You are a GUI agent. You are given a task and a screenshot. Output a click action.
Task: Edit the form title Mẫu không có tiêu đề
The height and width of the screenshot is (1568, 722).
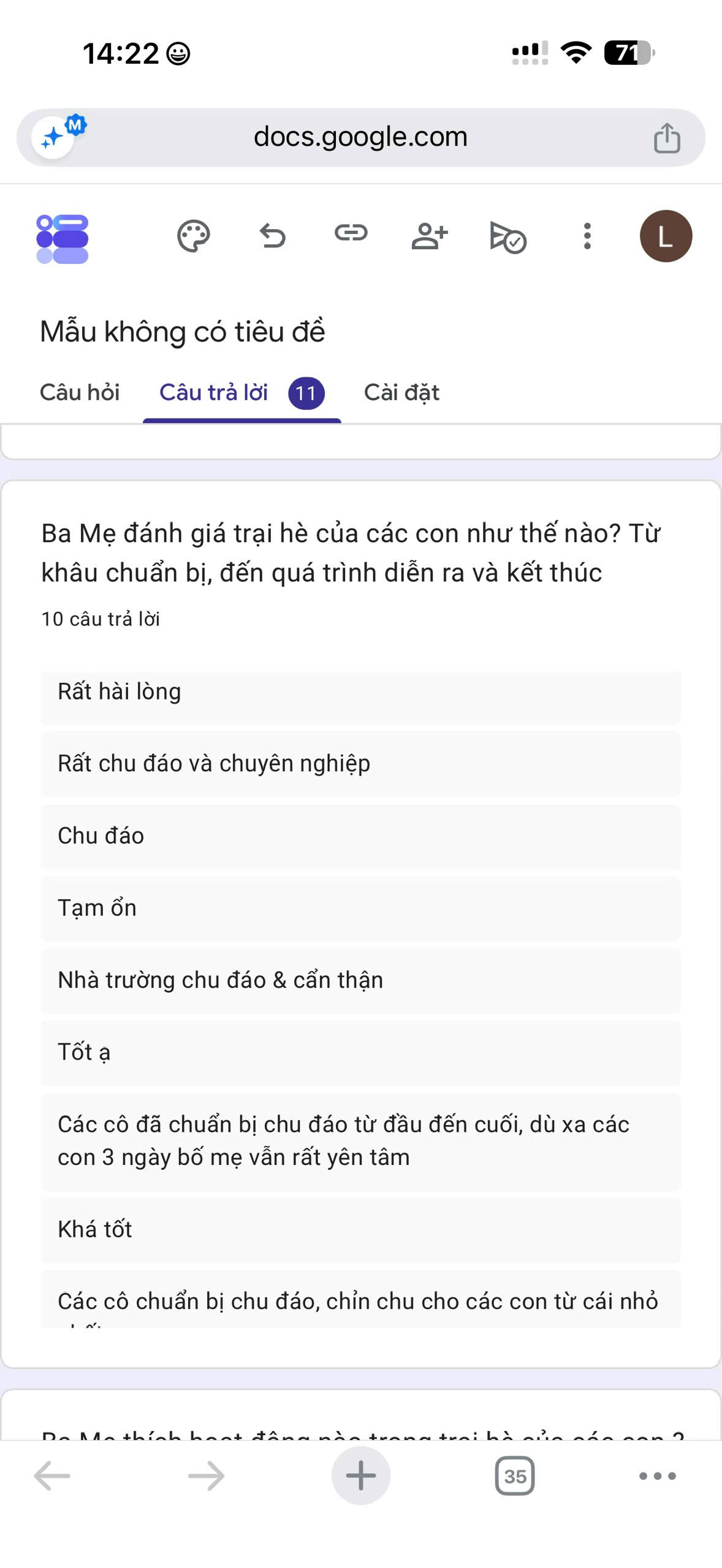point(183,331)
